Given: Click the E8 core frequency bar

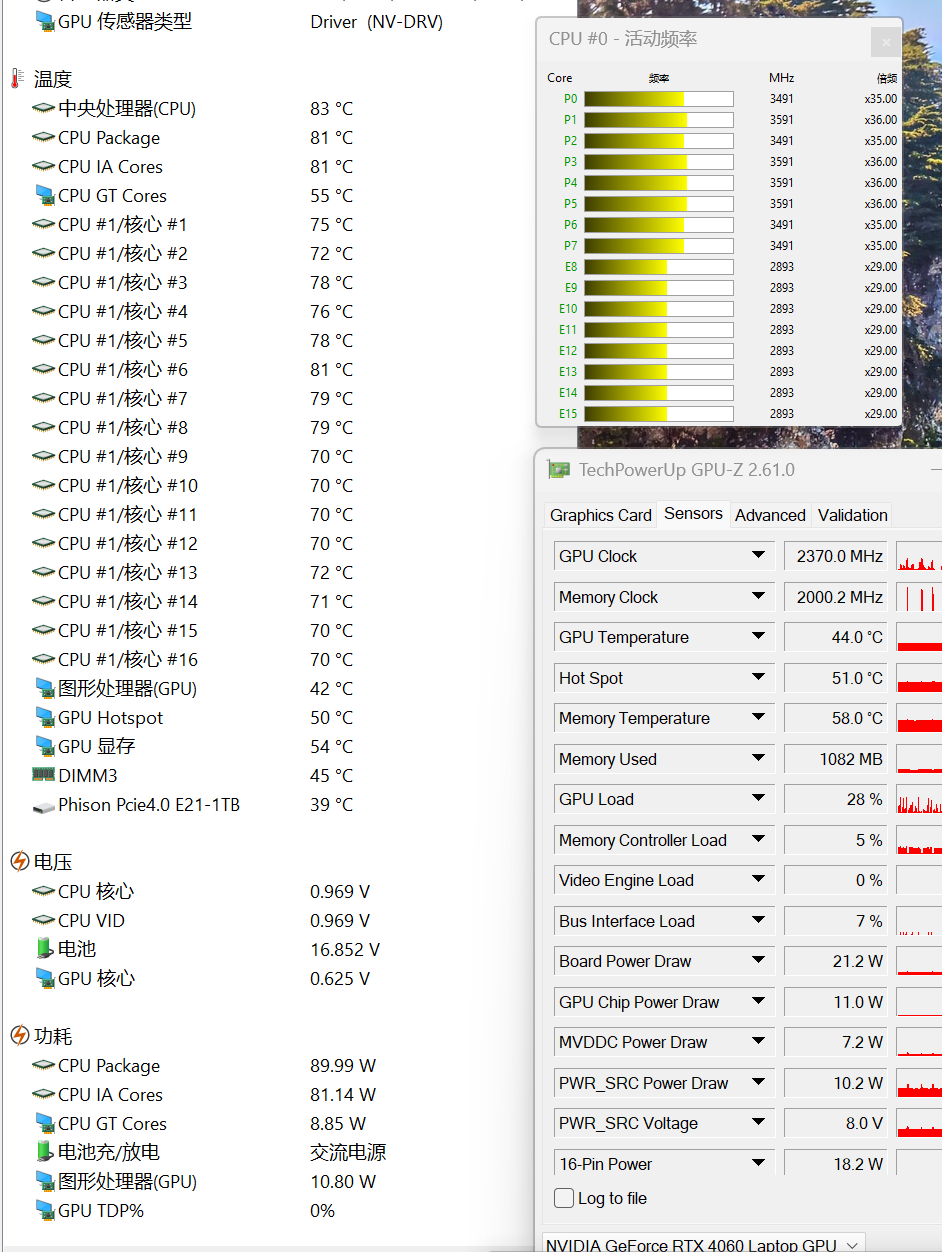Looking at the screenshot, I should tap(659, 267).
